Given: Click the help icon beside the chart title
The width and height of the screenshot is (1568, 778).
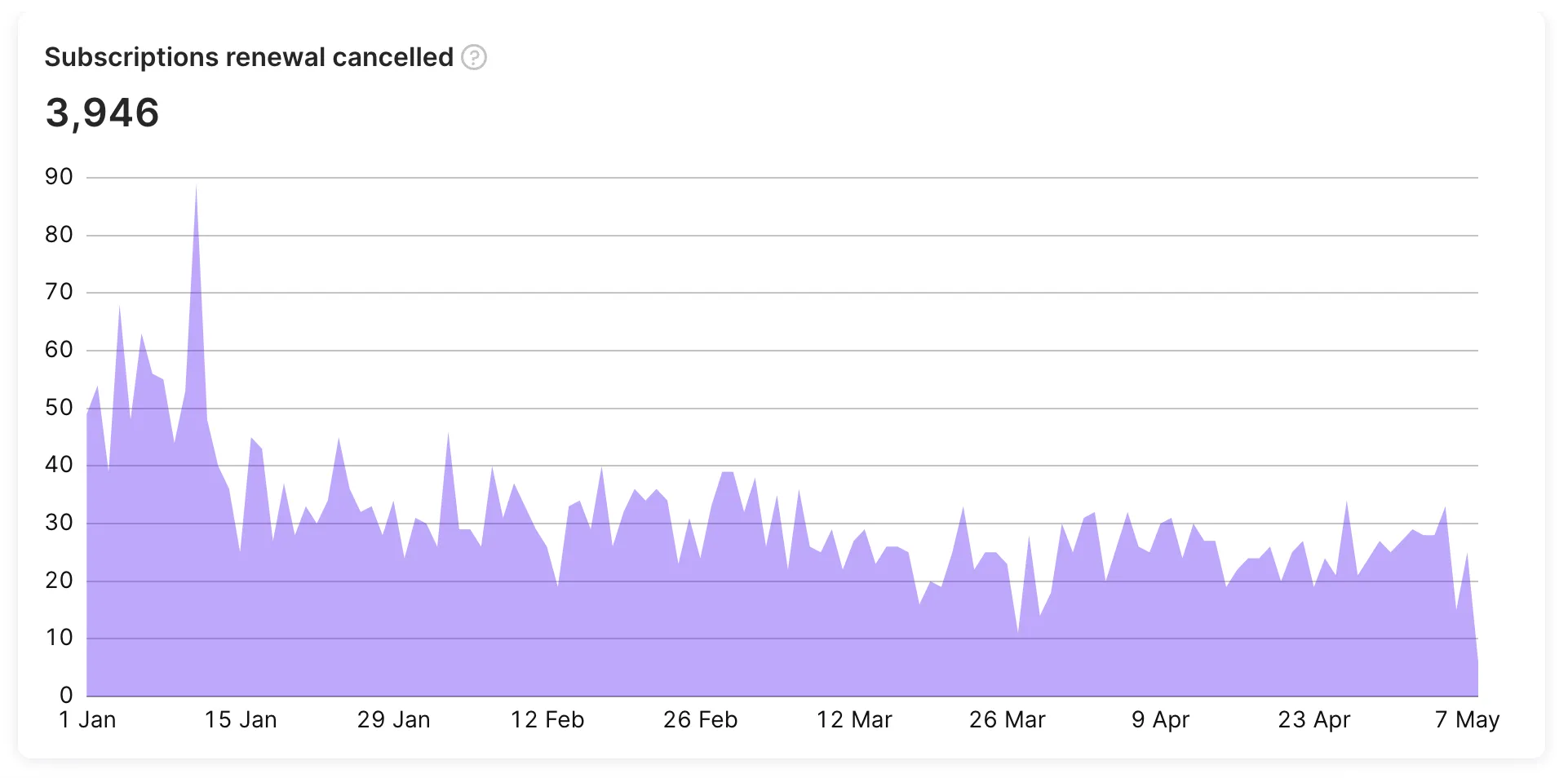Looking at the screenshot, I should (x=474, y=57).
